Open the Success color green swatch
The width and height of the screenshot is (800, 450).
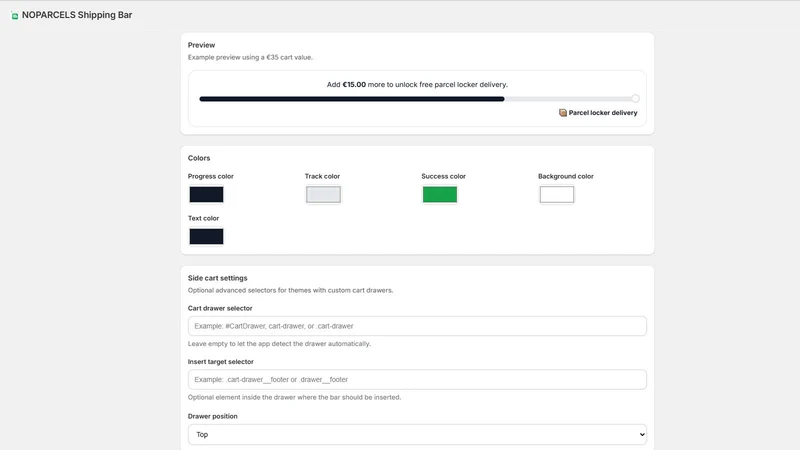pos(440,194)
